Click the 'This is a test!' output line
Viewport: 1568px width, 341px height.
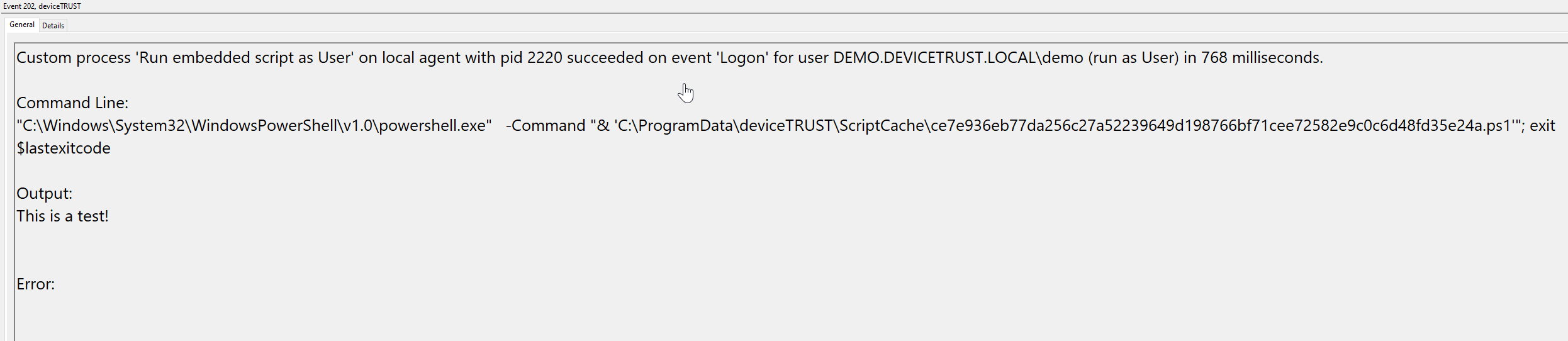click(x=62, y=216)
